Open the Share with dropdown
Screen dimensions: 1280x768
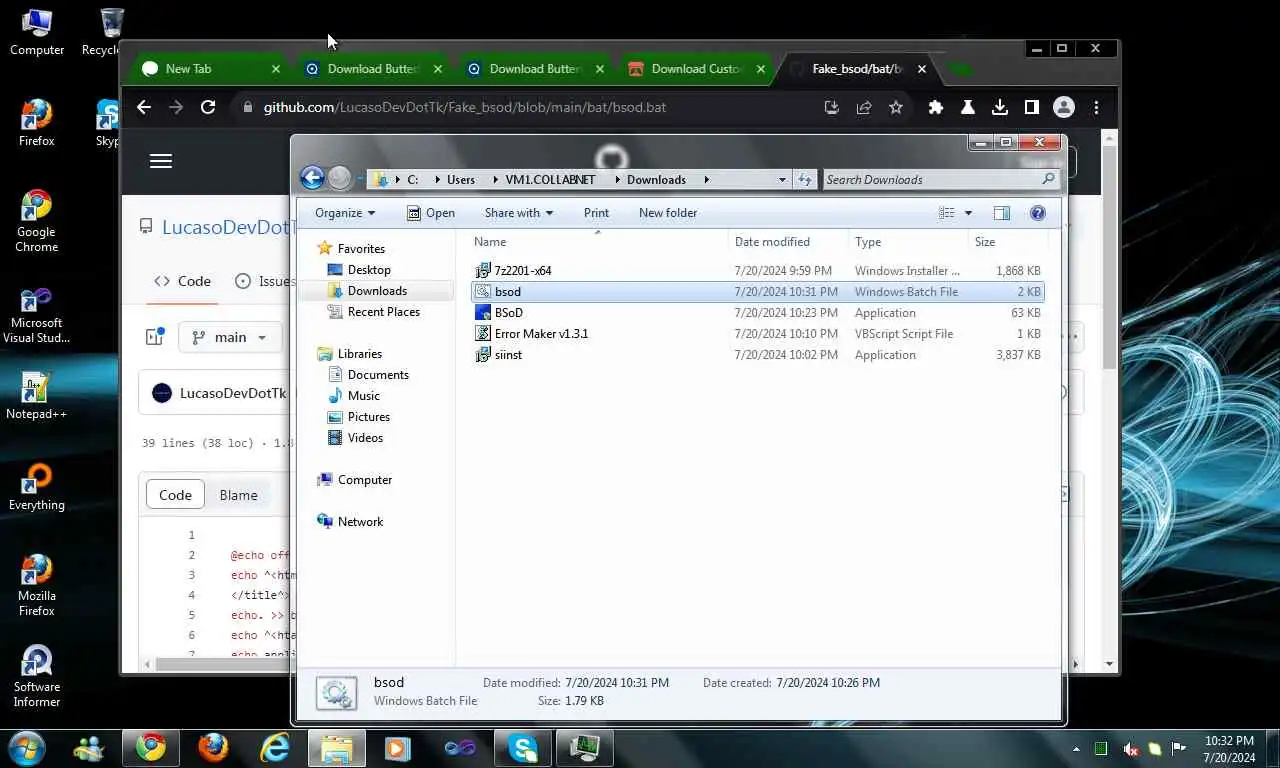518,213
